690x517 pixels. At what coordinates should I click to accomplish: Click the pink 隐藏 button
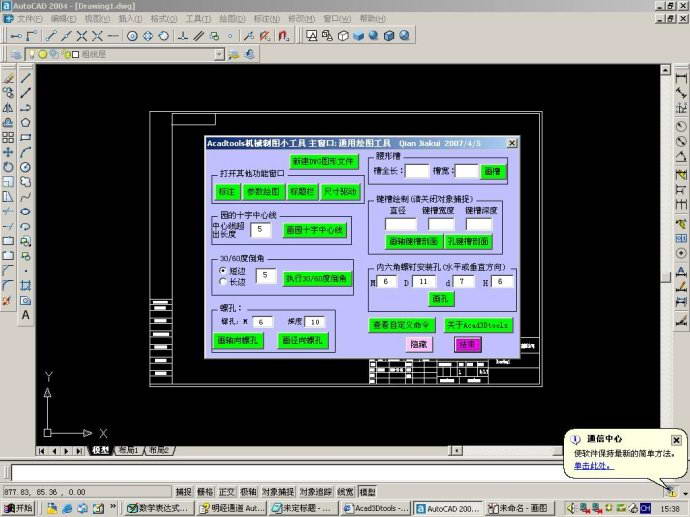coord(418,344)
